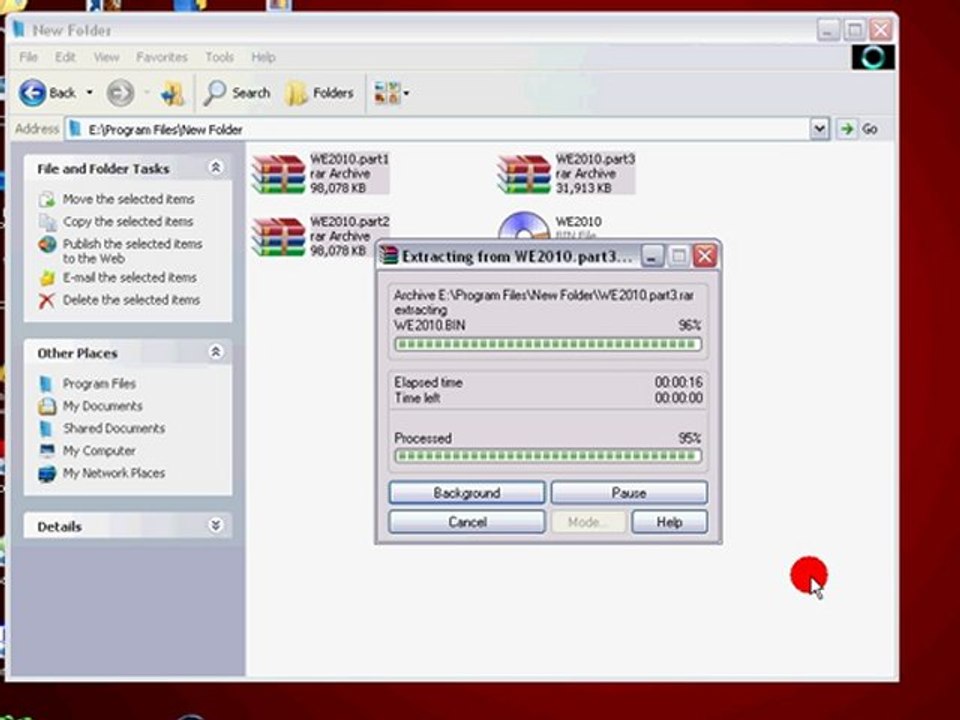Open the File menu
This screenshot has height=720, width=960.
click(28, 58)
